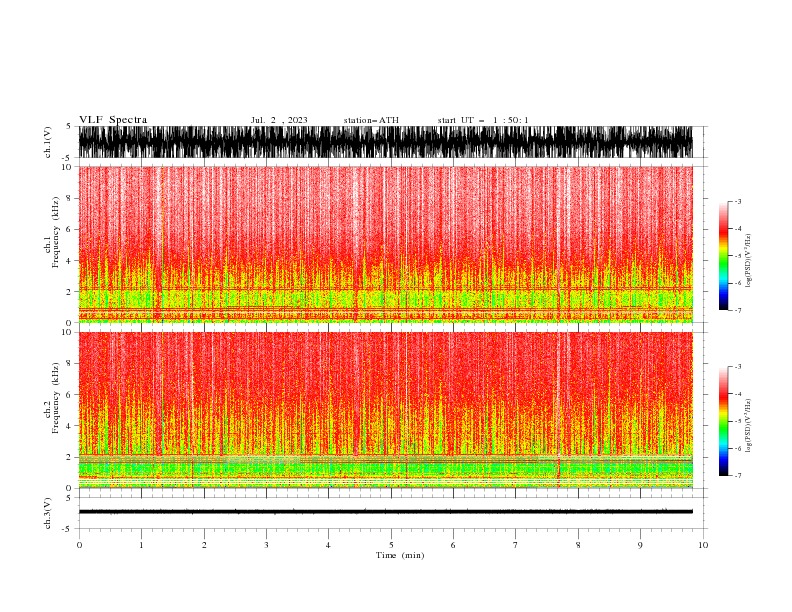Click the time axis tick label '2'

(204, 545)
